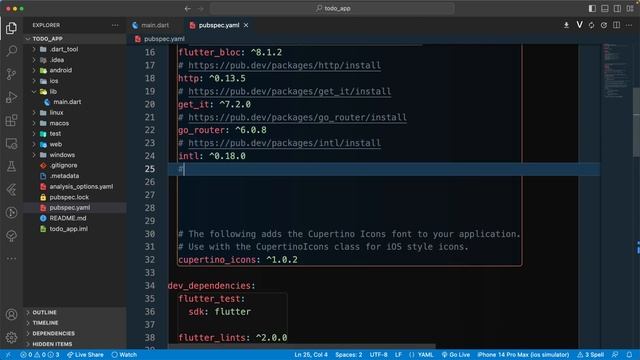Go forward in navigation history
The image size is (640, 360).
coord(200,9)
